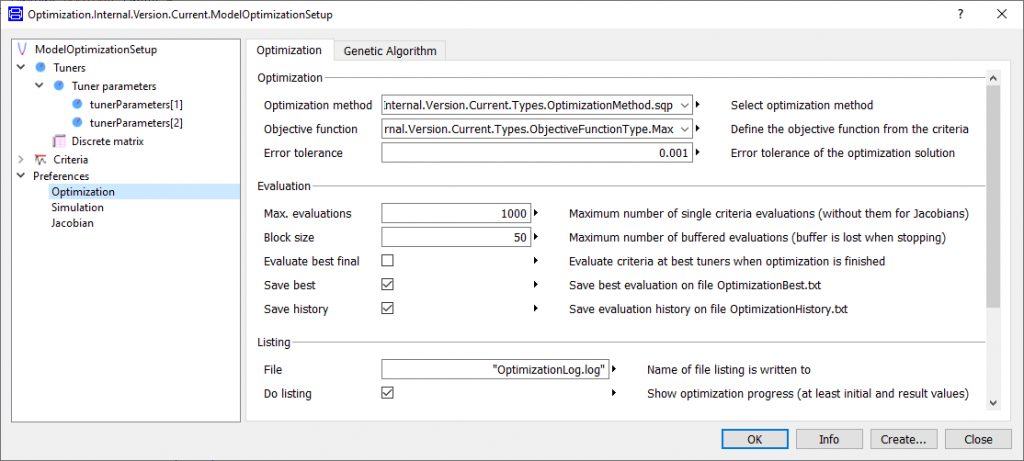Click the 'Select optimization method' description text
The height and width of the screenshot is (461, 1024).
coord(802,104)
